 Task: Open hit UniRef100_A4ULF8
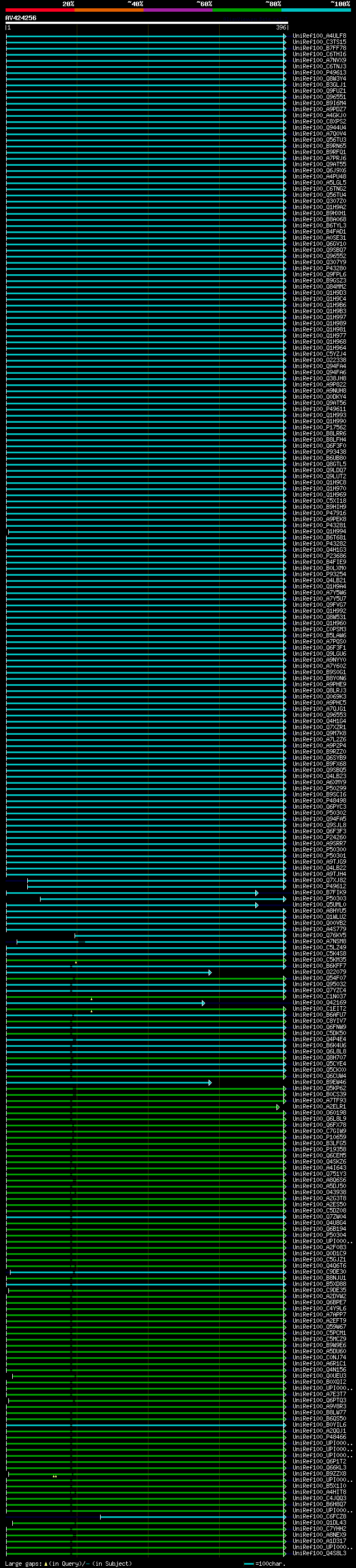(319, 36)
